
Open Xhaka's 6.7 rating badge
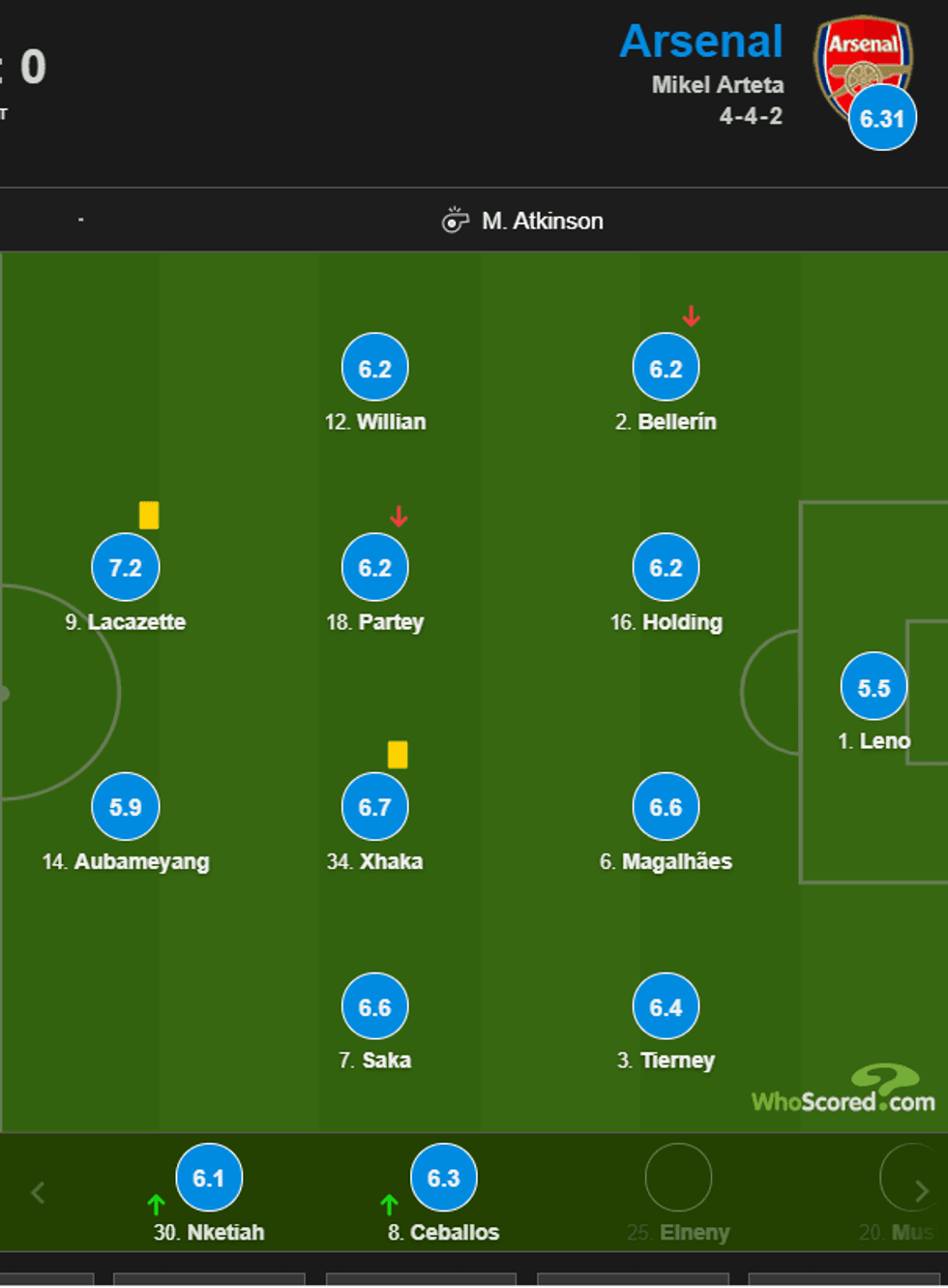point(375,806)
